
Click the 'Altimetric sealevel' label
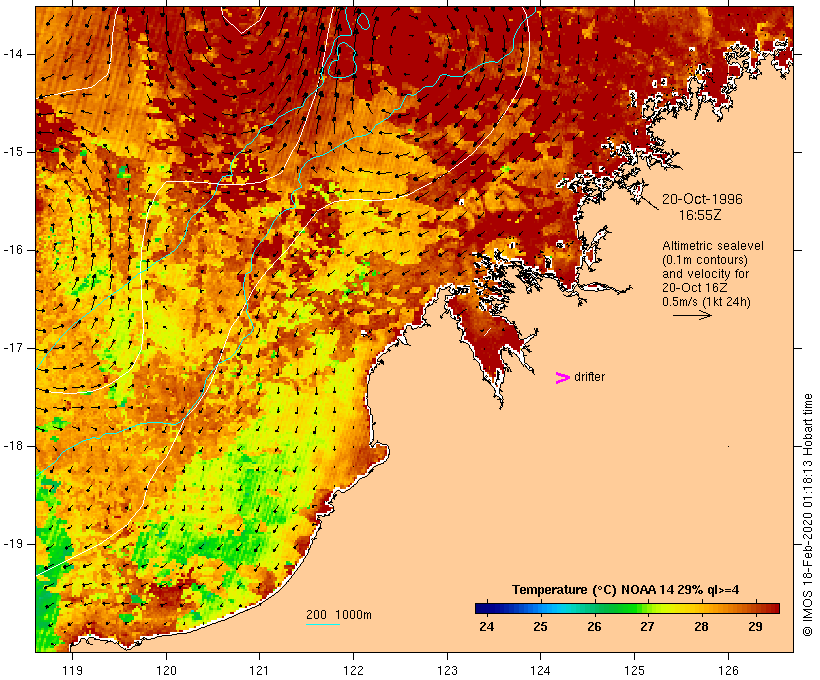tap(713, 246)
